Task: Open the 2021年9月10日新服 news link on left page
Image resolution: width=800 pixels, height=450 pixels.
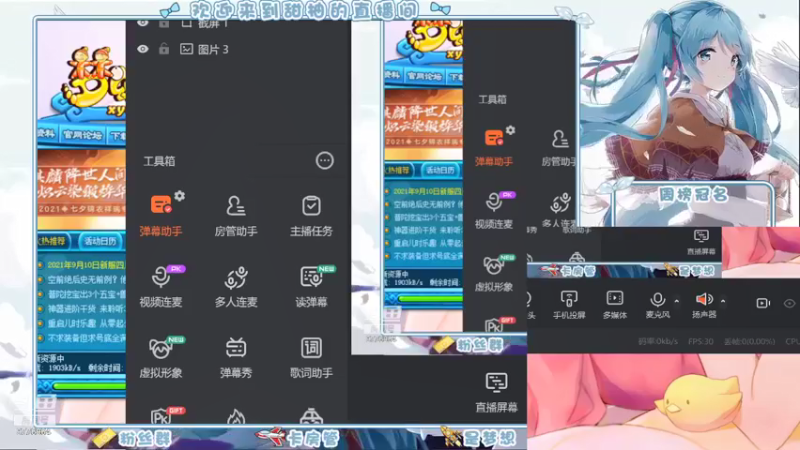Action: tap(85, 265)
